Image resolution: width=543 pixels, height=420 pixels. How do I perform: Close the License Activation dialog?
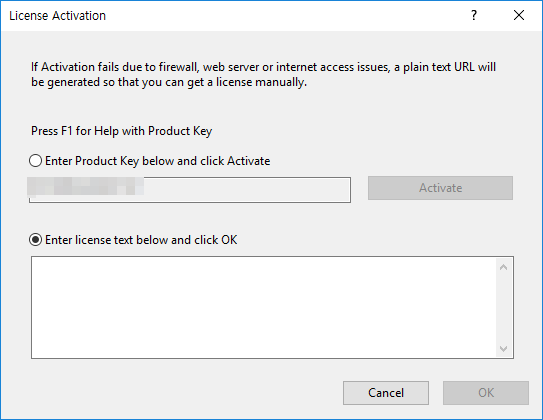point(519,15)
